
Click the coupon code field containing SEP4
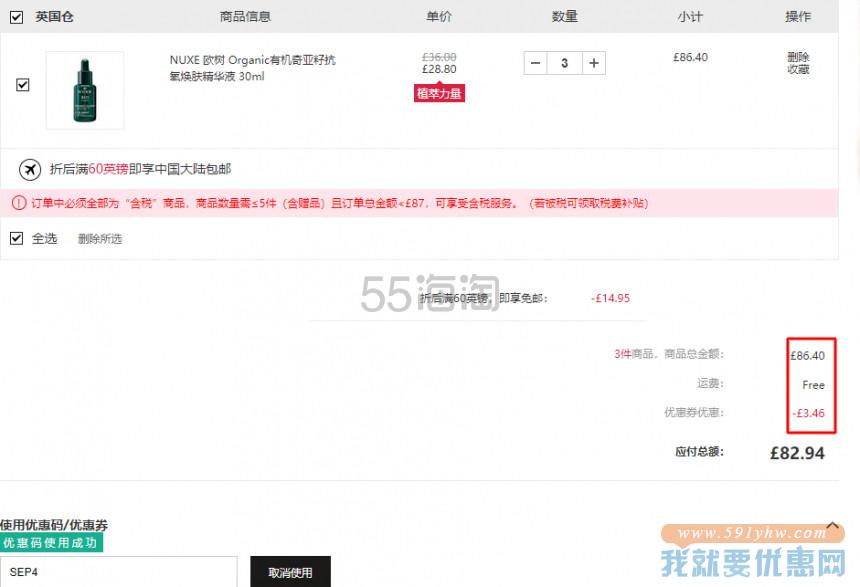click(x=118, y=572)
